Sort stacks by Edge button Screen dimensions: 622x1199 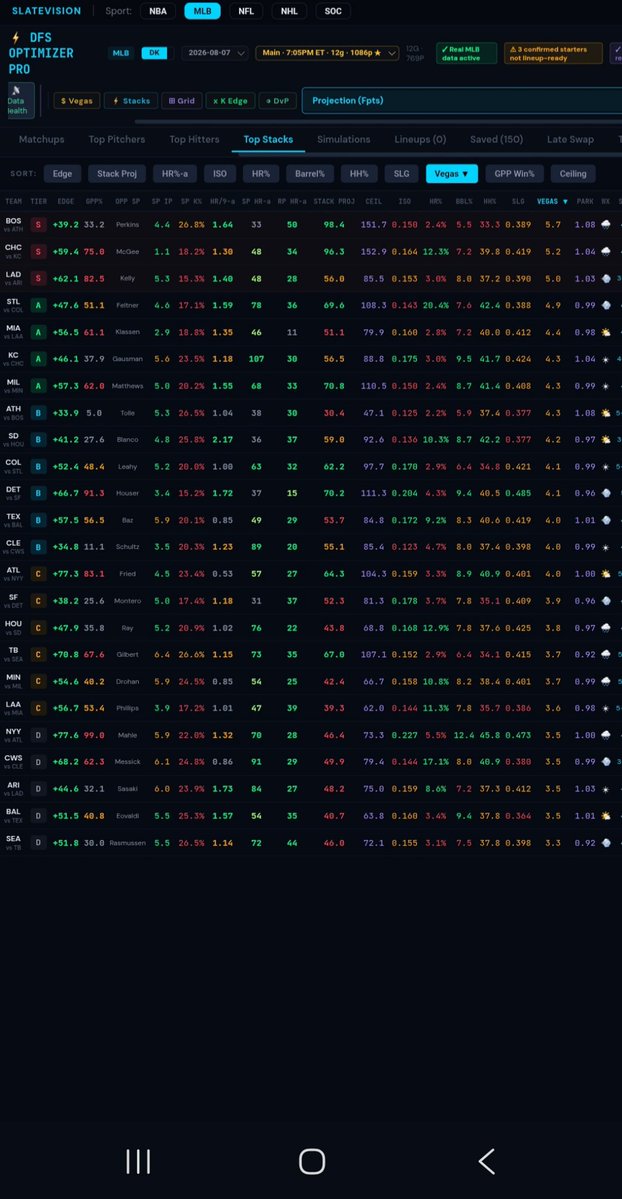[x=63, y=174]
